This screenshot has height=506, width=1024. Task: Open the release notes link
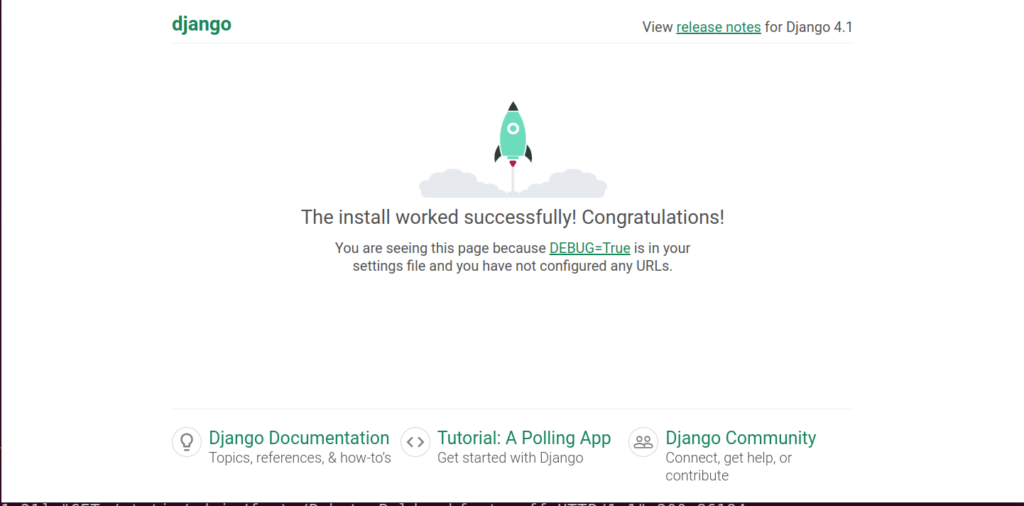click(x=718, y=27)
